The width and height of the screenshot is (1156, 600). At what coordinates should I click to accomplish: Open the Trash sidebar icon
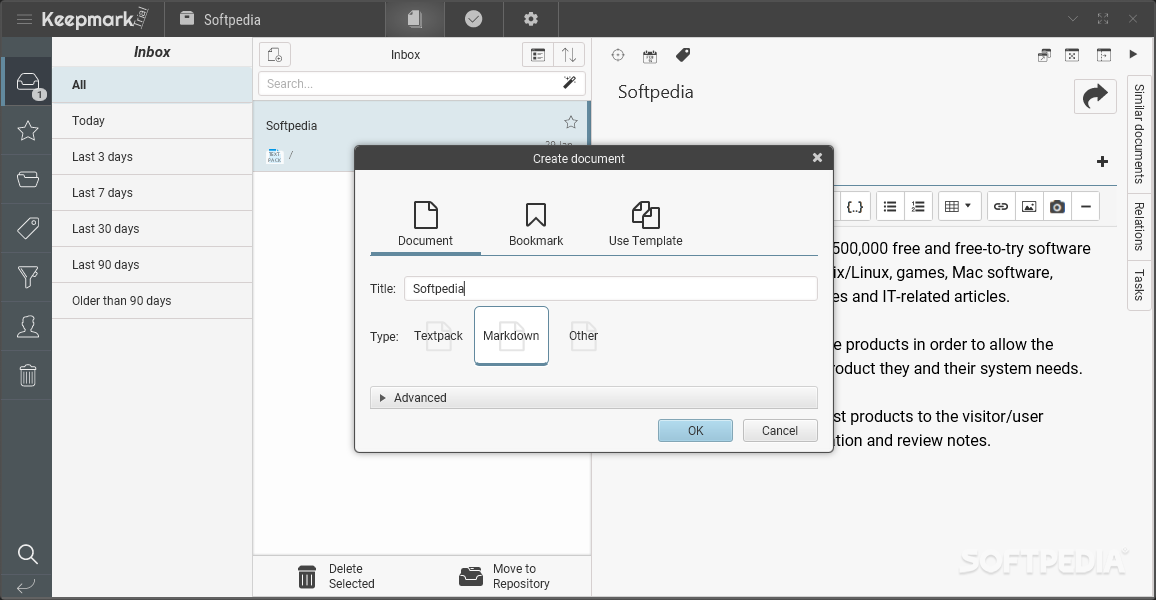click(27, 375)
